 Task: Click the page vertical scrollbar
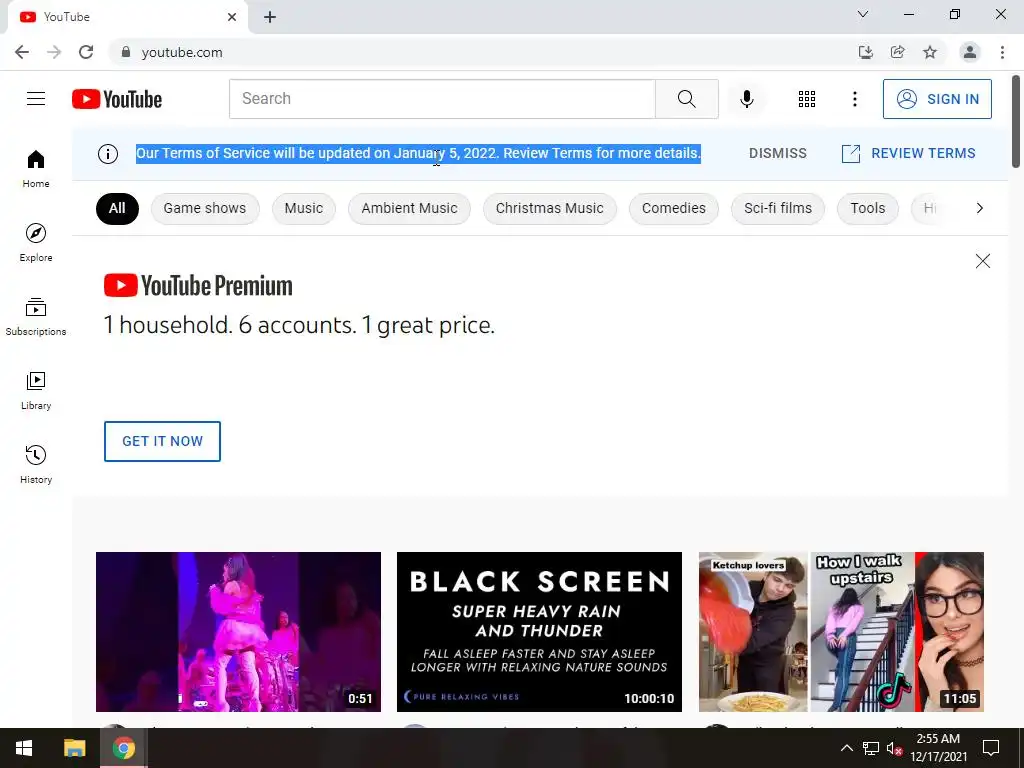1016,121
